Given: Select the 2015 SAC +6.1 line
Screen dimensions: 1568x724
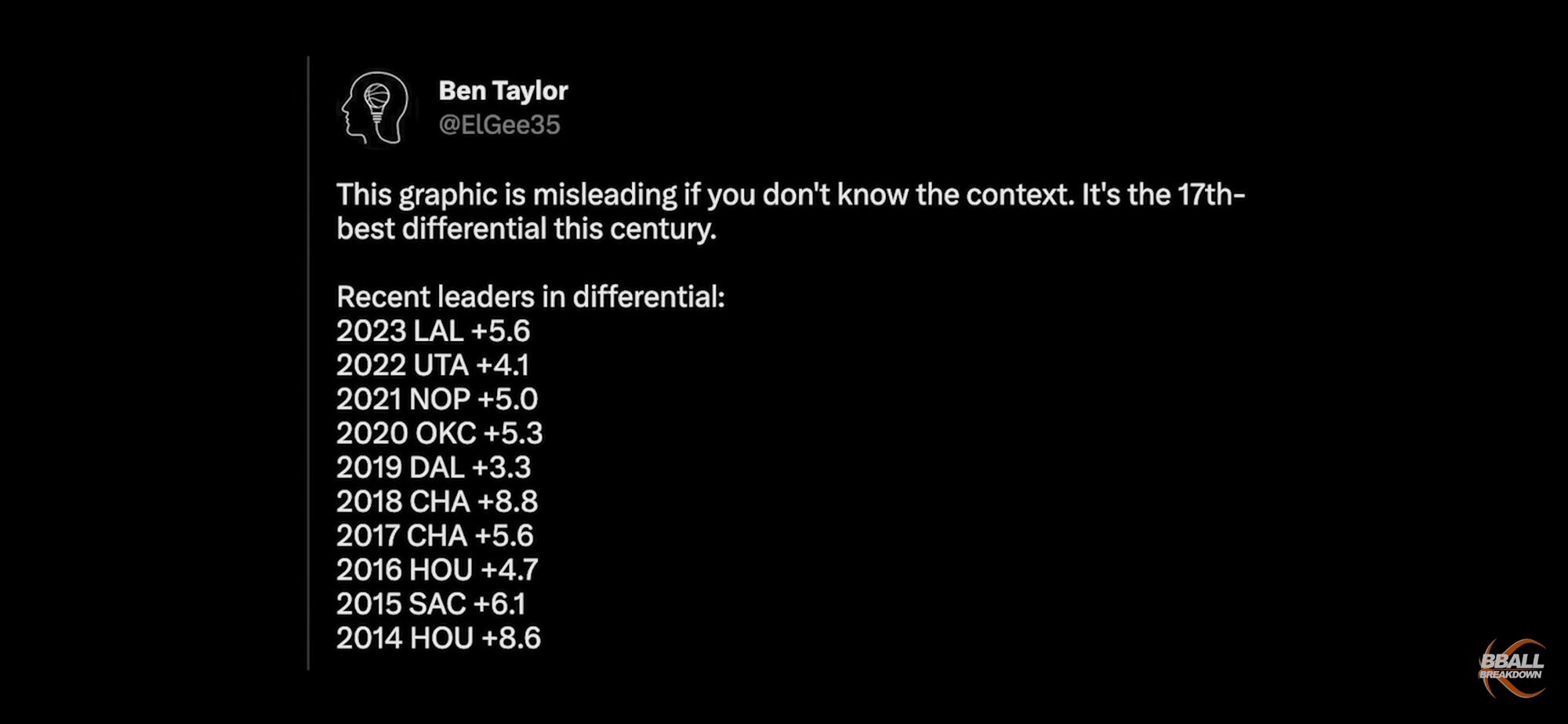Looking at the screenshot, I should click(430, 604).
